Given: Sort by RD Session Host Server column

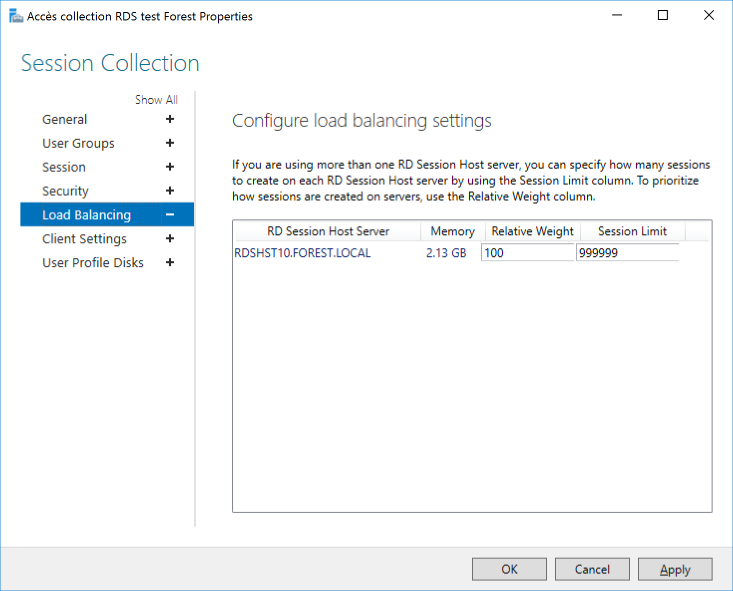Looking at the screenshot, I should coord(328,231).
